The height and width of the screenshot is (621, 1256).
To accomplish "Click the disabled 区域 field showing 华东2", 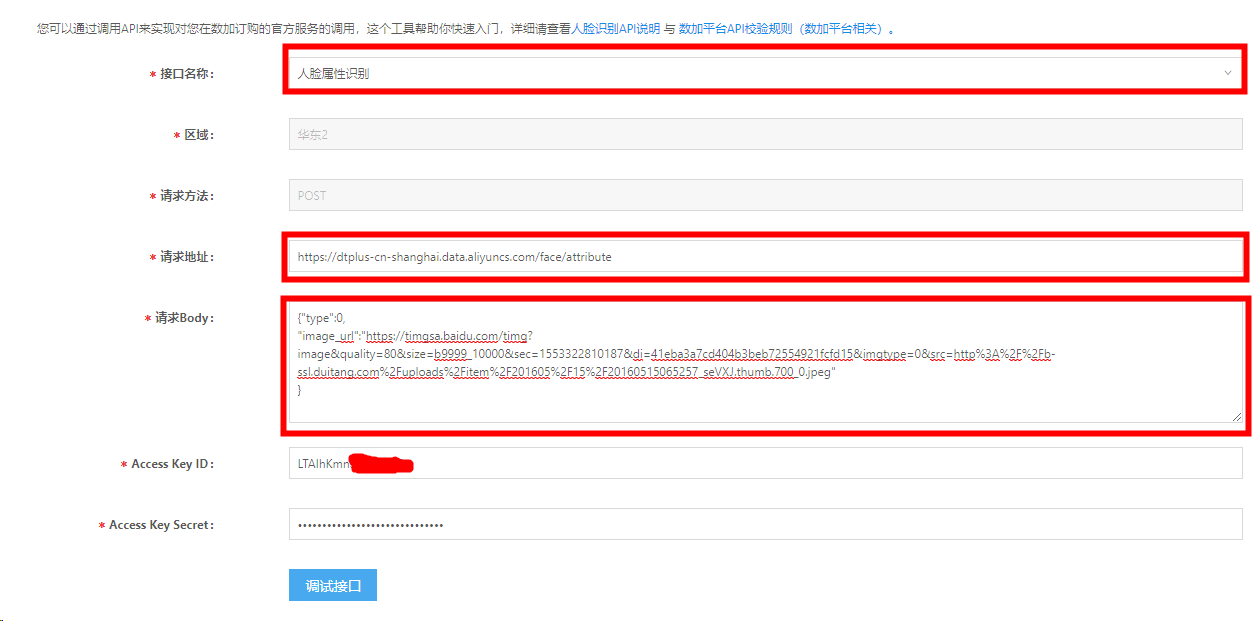I will pos(765,134).
